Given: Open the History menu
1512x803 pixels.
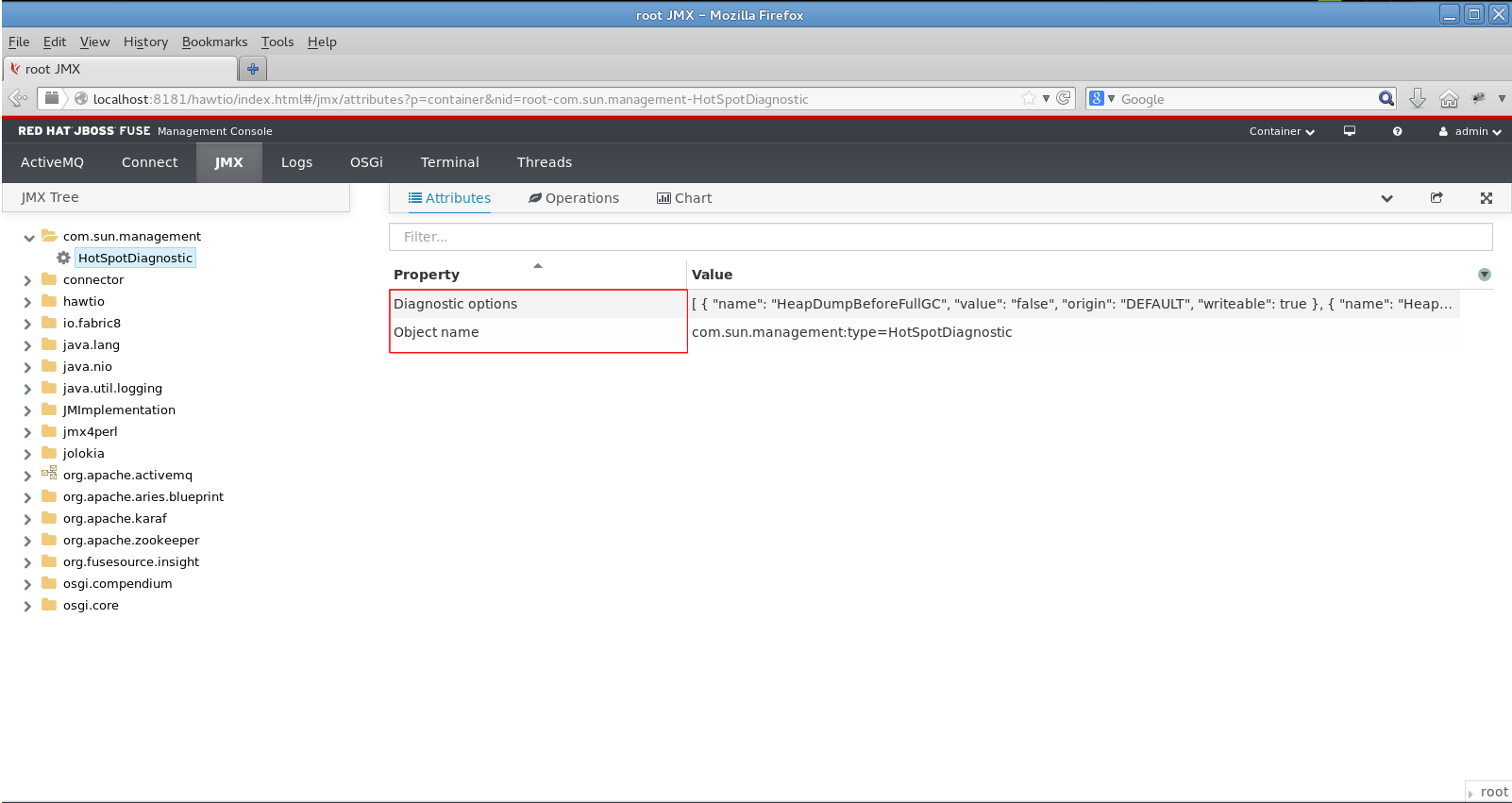Looking at the screenshot, I should [145, 42].
